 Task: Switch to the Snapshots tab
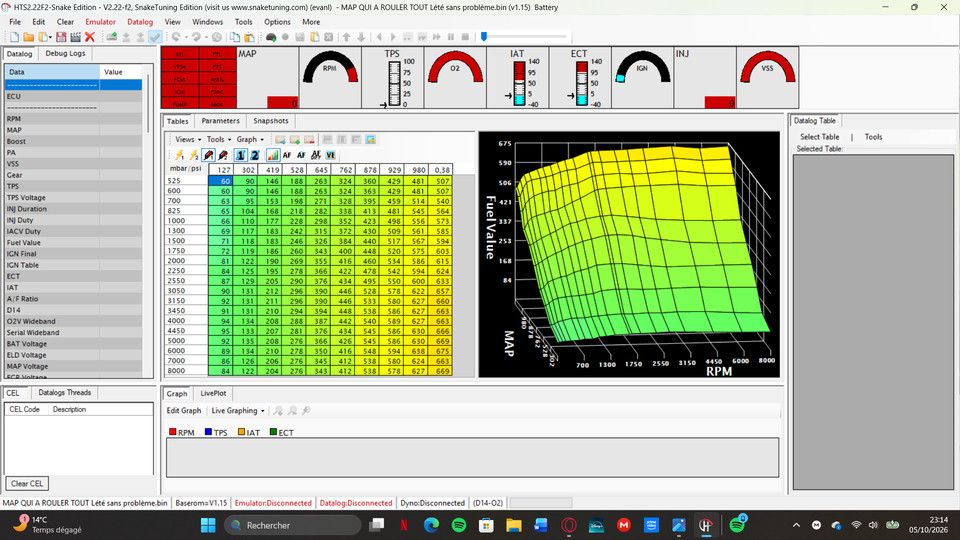pyautogui.click(x=271, y=121)
